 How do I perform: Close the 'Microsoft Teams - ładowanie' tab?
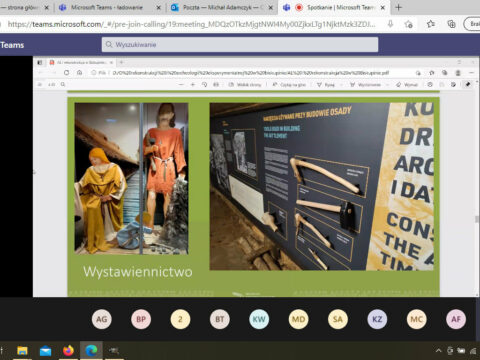coord(159,7)
